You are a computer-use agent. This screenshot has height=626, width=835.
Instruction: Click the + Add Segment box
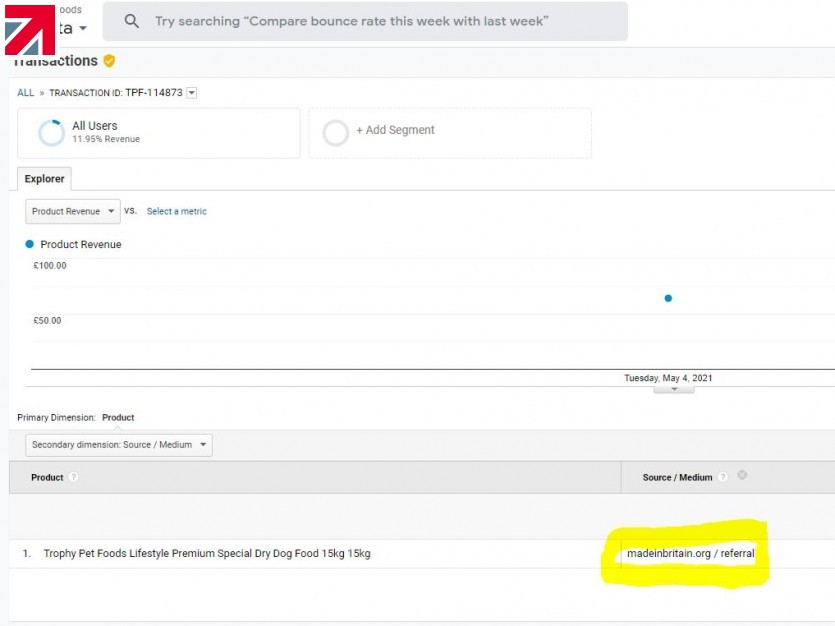449,133
